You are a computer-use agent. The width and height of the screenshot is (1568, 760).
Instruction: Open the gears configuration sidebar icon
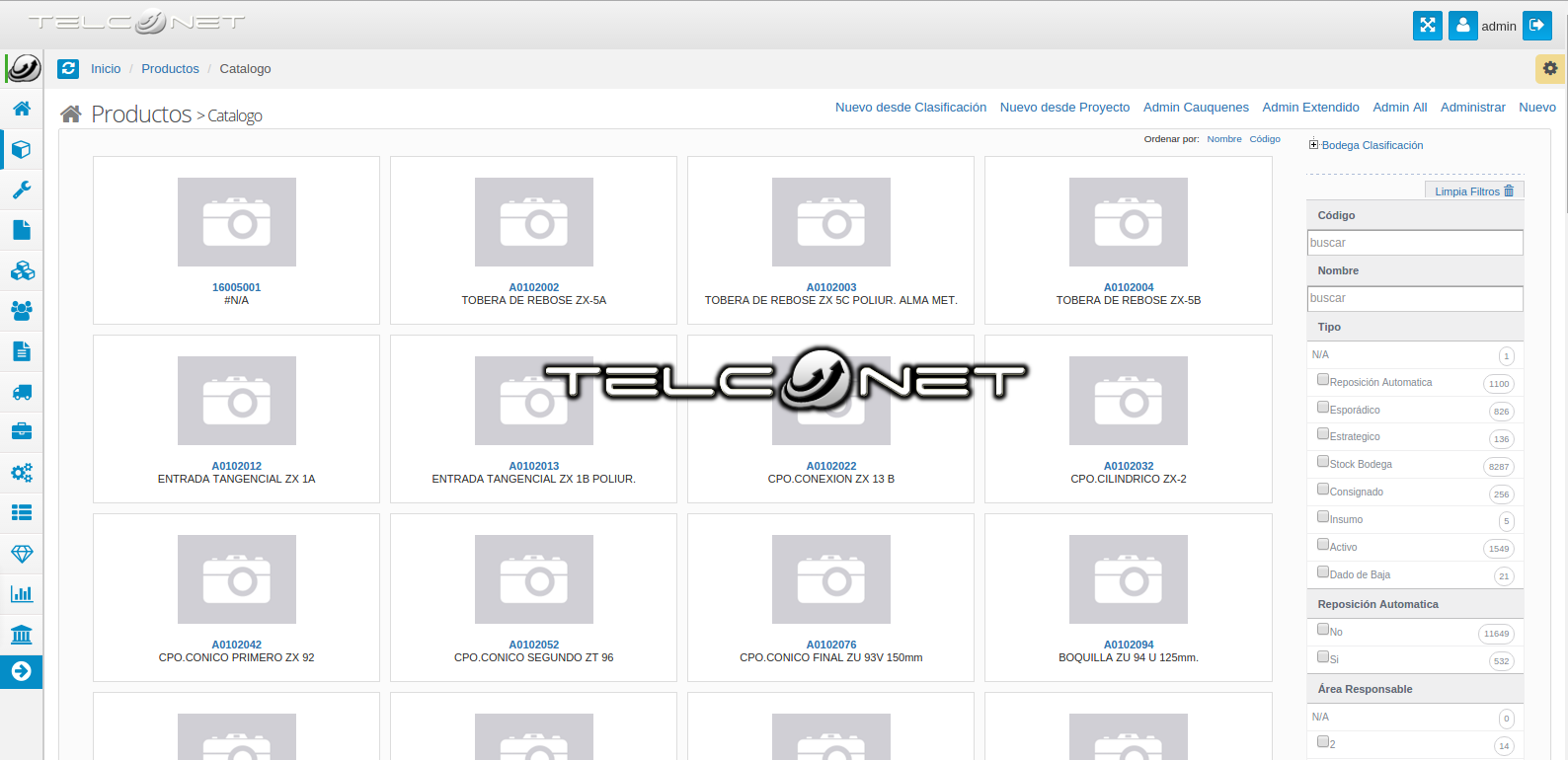pyautogui.click(x=22, y=472)
